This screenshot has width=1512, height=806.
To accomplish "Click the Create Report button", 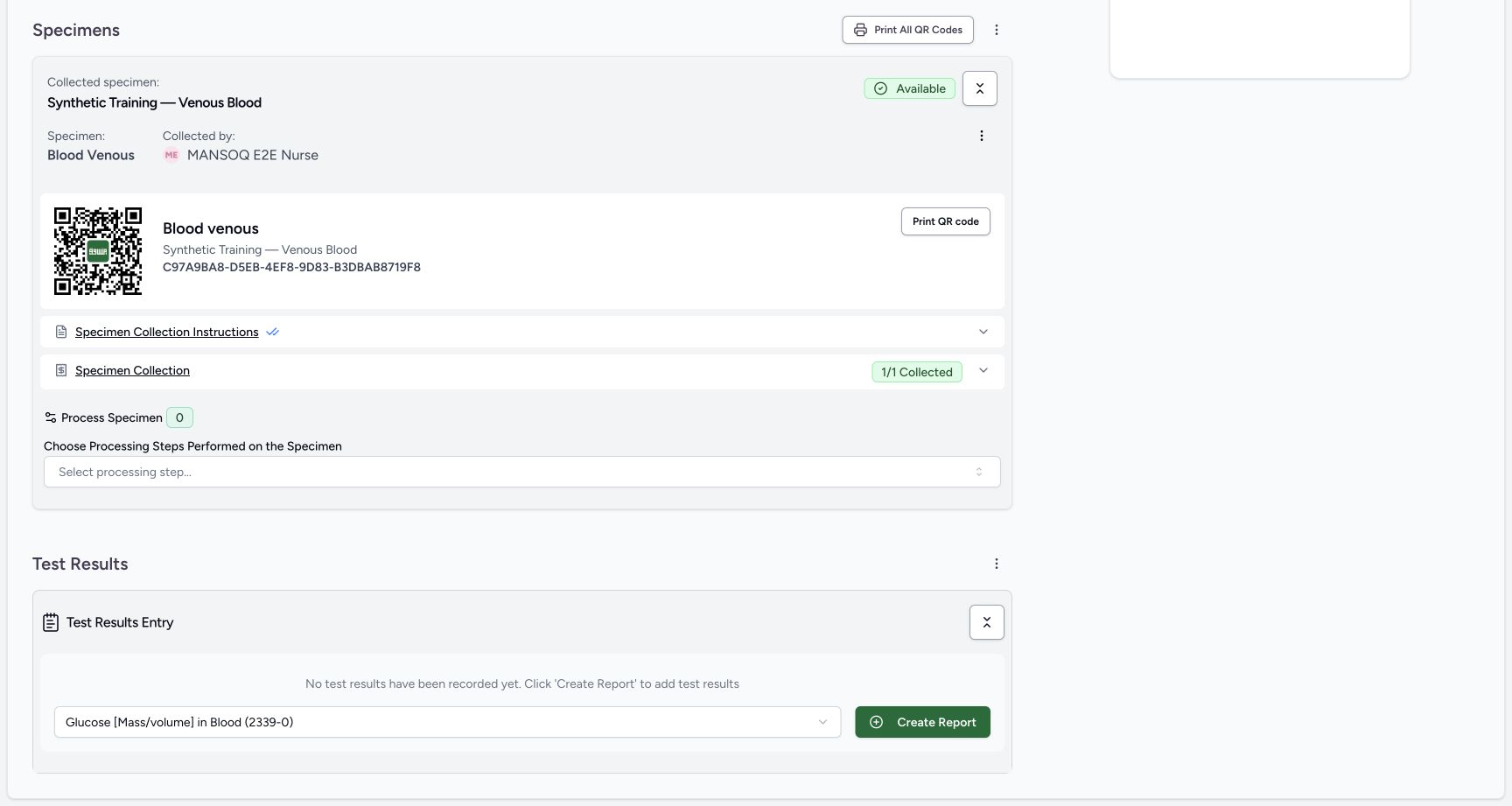I will pos(922,722).
